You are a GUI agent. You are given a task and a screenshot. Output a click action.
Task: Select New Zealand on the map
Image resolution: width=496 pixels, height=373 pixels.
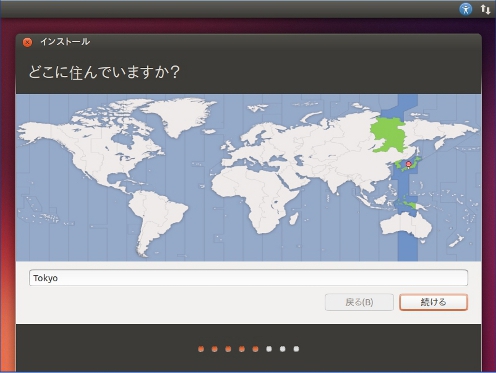pyautogui.click(x=456, y=241)
